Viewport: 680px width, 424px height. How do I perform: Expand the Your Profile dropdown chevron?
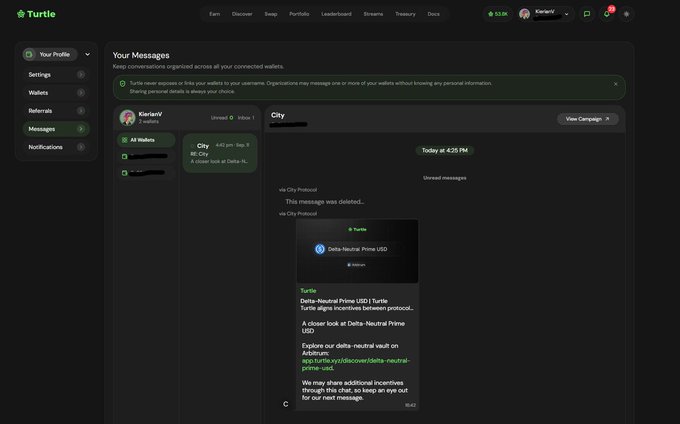click(87, 54)
